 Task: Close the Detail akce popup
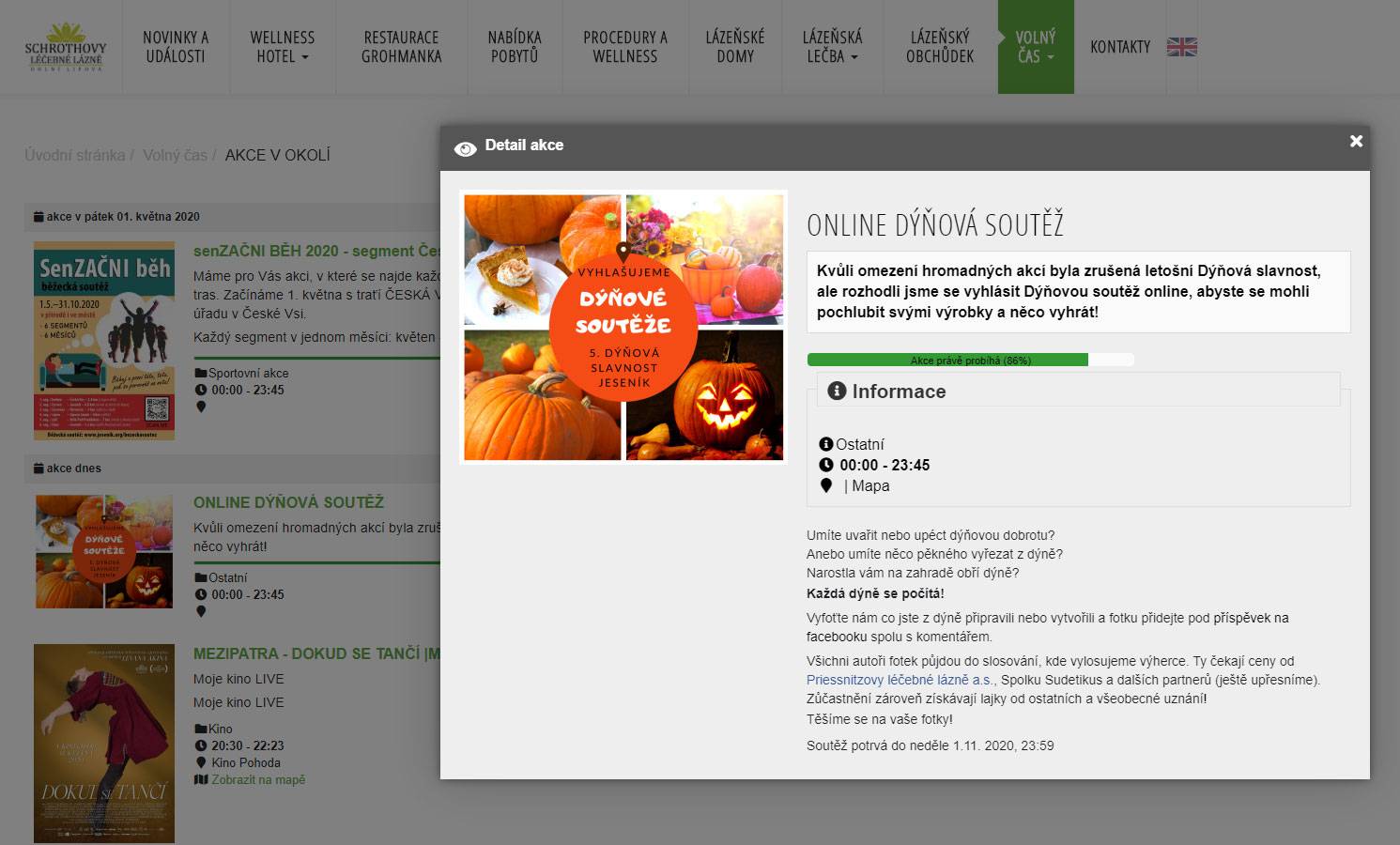point(1355,141)
